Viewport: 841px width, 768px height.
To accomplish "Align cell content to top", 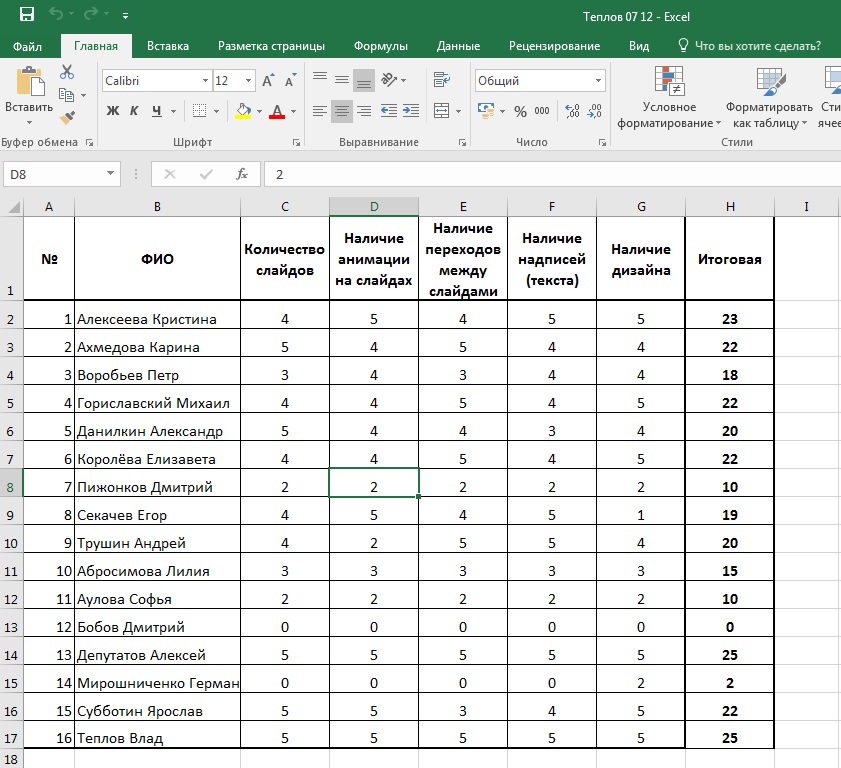I will (x=320, y=79).
